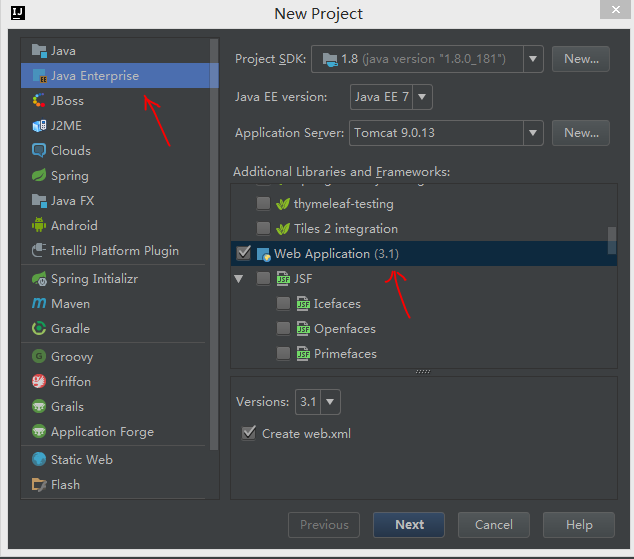Click the Maven m icon
Image resolution: width=634 pixels, height=559 pixels.
coord(39,303)
